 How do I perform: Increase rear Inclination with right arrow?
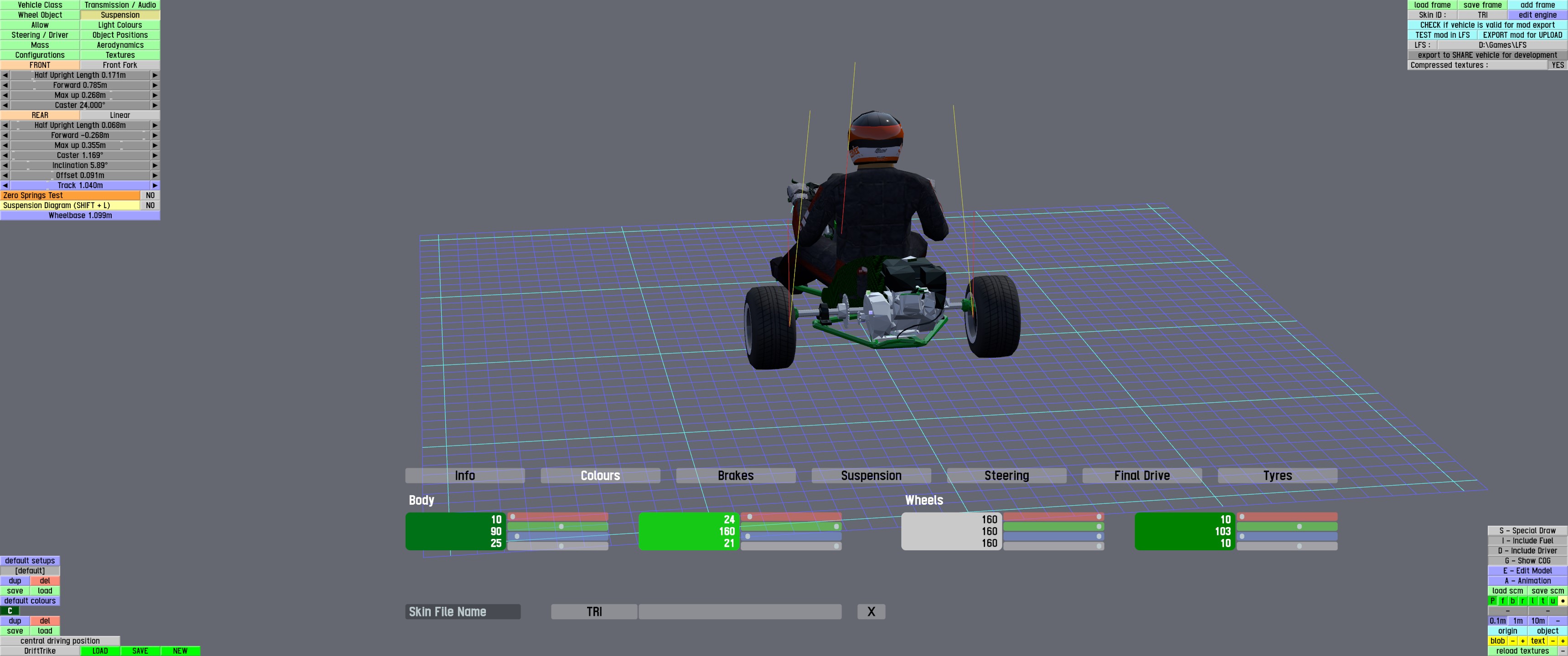(x=155, y=165)
